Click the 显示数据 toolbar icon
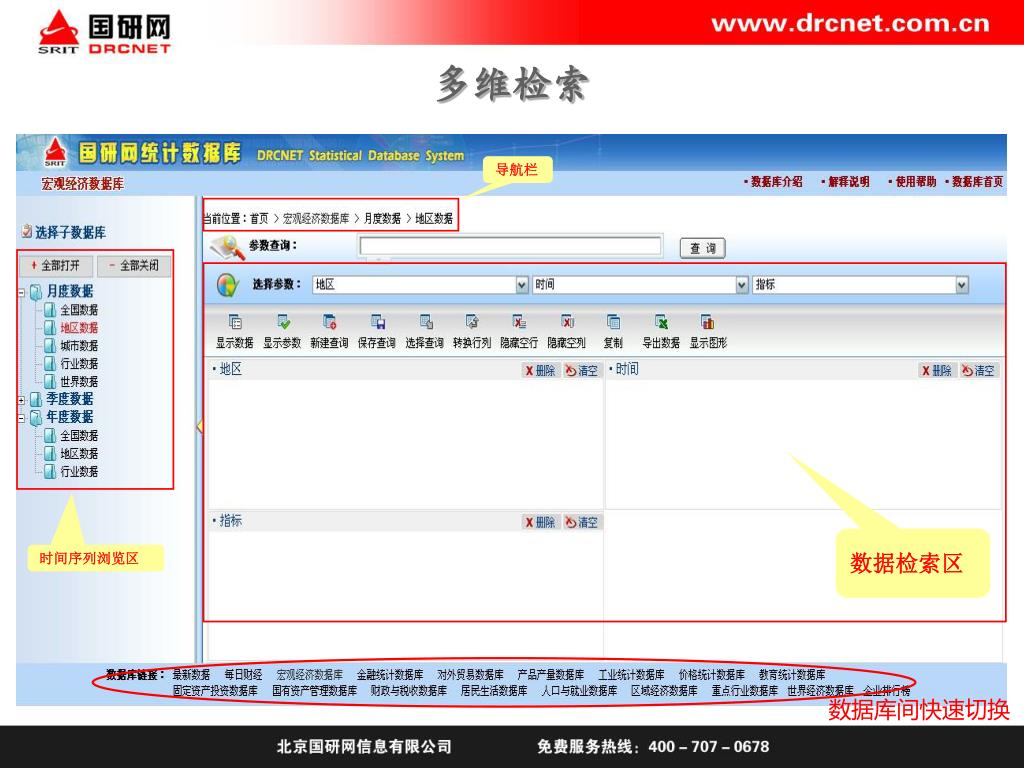The height and width of the screenshot is (768, 1024). [x=235, y=322]
